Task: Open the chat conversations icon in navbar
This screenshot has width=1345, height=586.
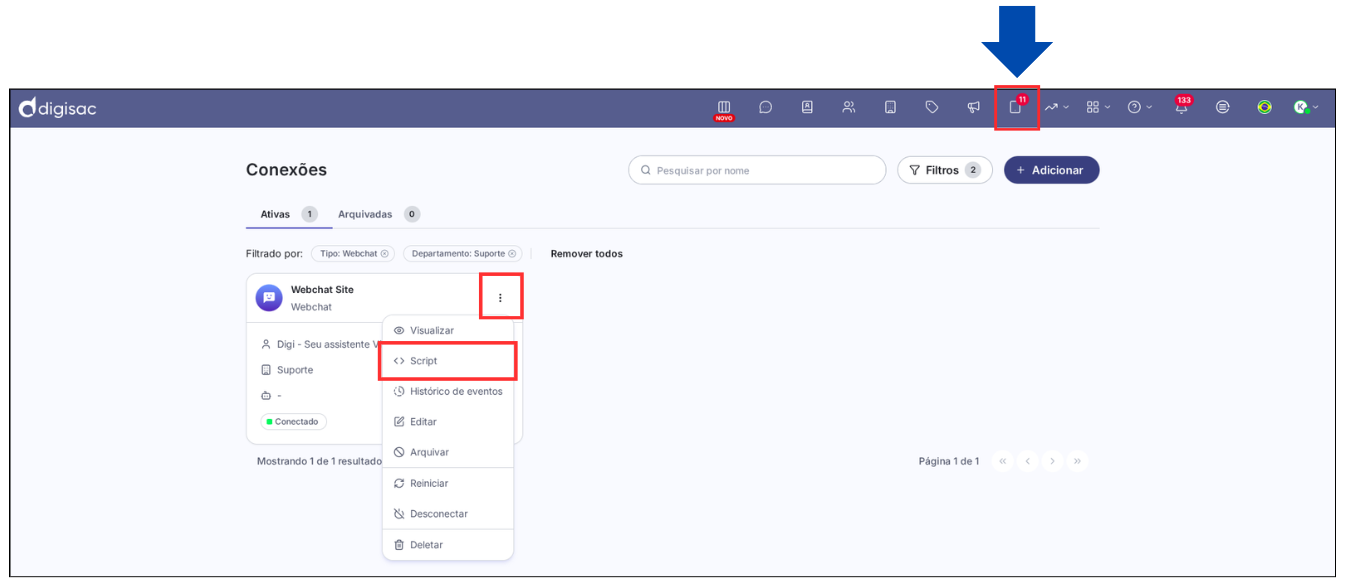Action: (765, 107)
